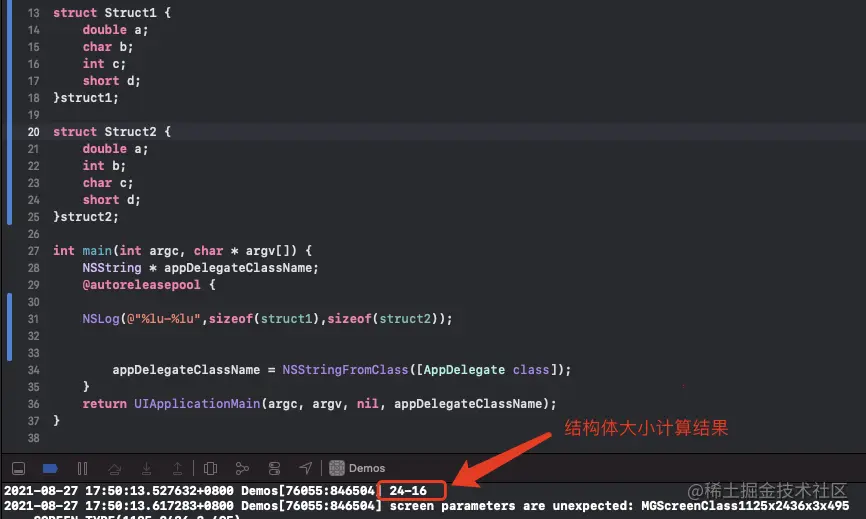Click line number 20 in the gutter
This screenshot has width=866, height=519.
pyautogui.click(x=34, y=132)
